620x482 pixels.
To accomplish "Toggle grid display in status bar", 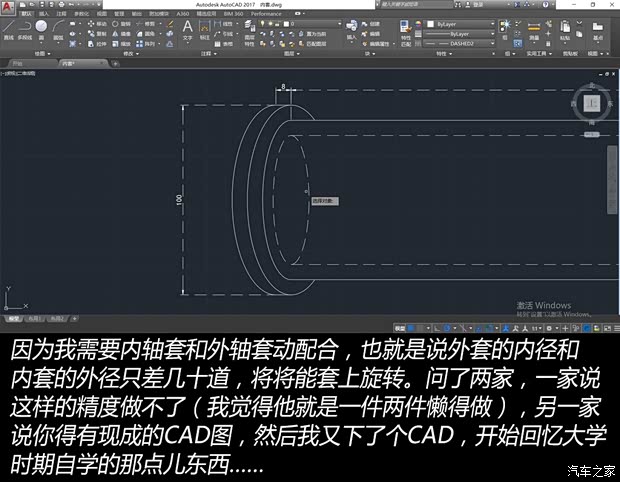I will click(x=411, y=328).
